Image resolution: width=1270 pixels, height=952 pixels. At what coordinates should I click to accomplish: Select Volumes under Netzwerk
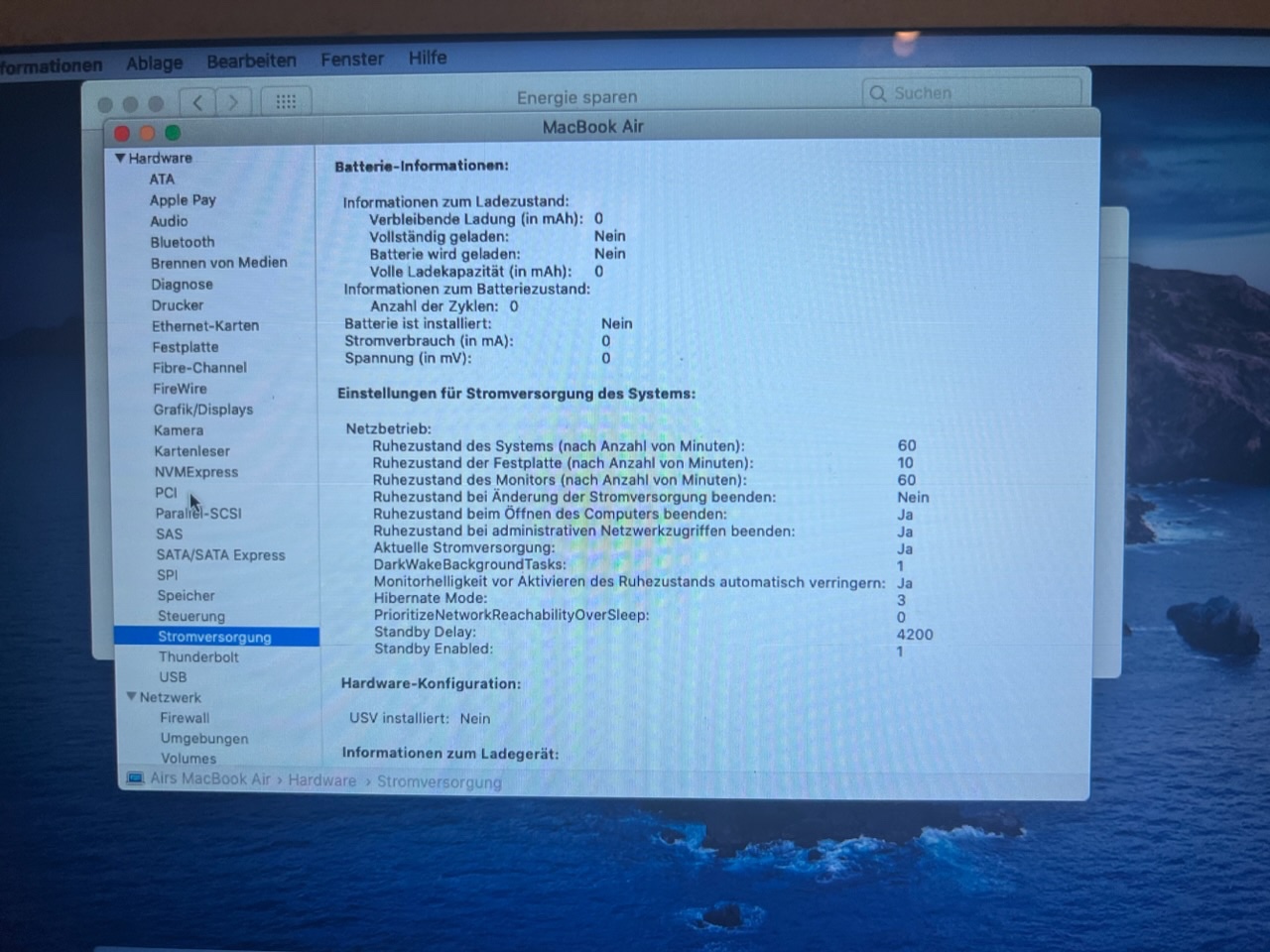coord(189,759)
